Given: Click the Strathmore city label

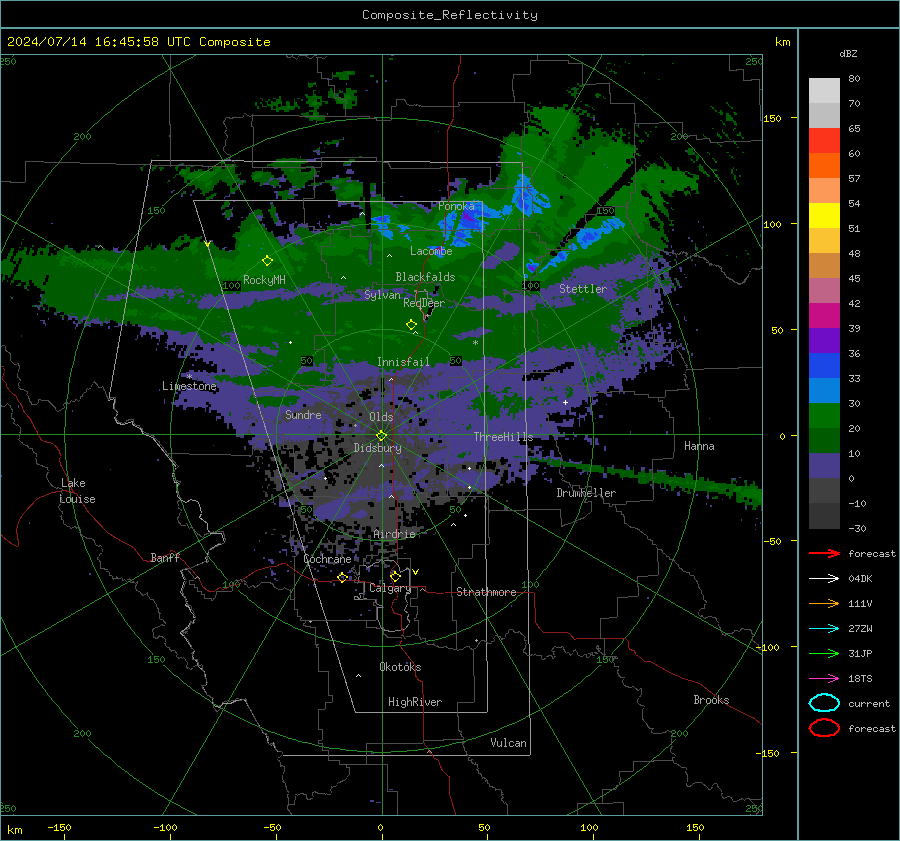Looking at the screenshot, I should (x=486, y=592).
